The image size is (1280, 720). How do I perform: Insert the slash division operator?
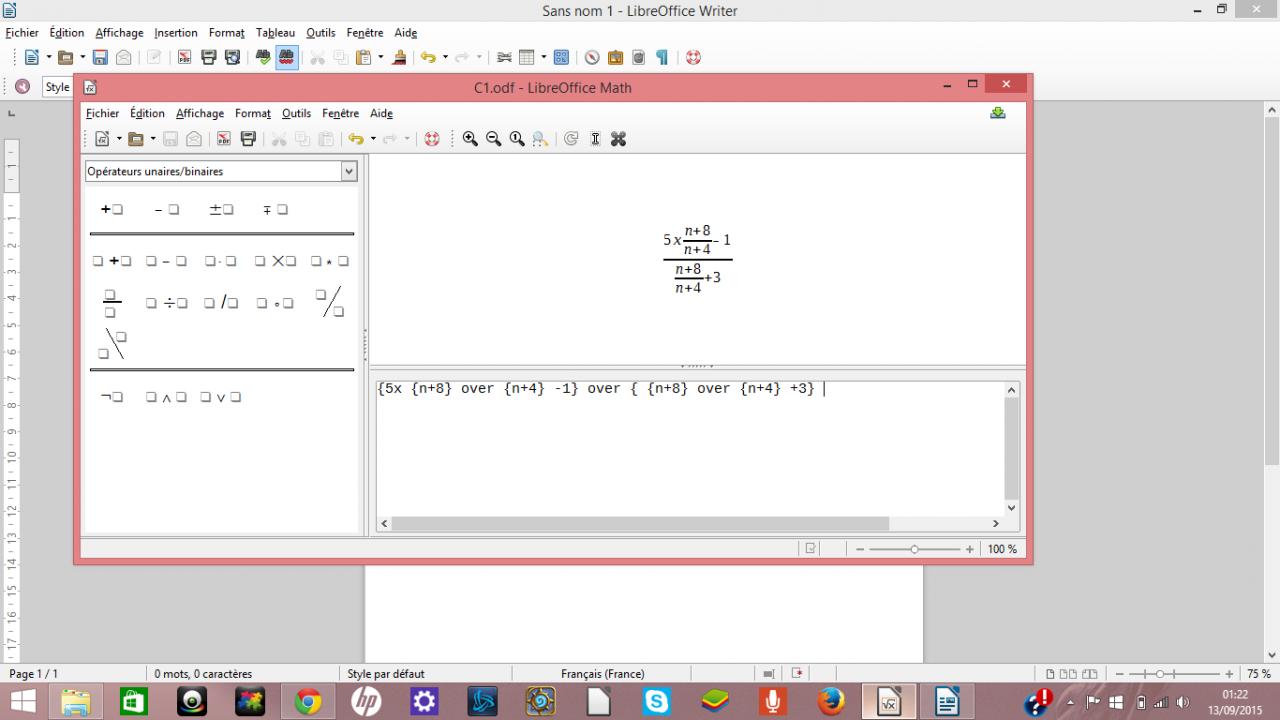[x=220, y=303]
